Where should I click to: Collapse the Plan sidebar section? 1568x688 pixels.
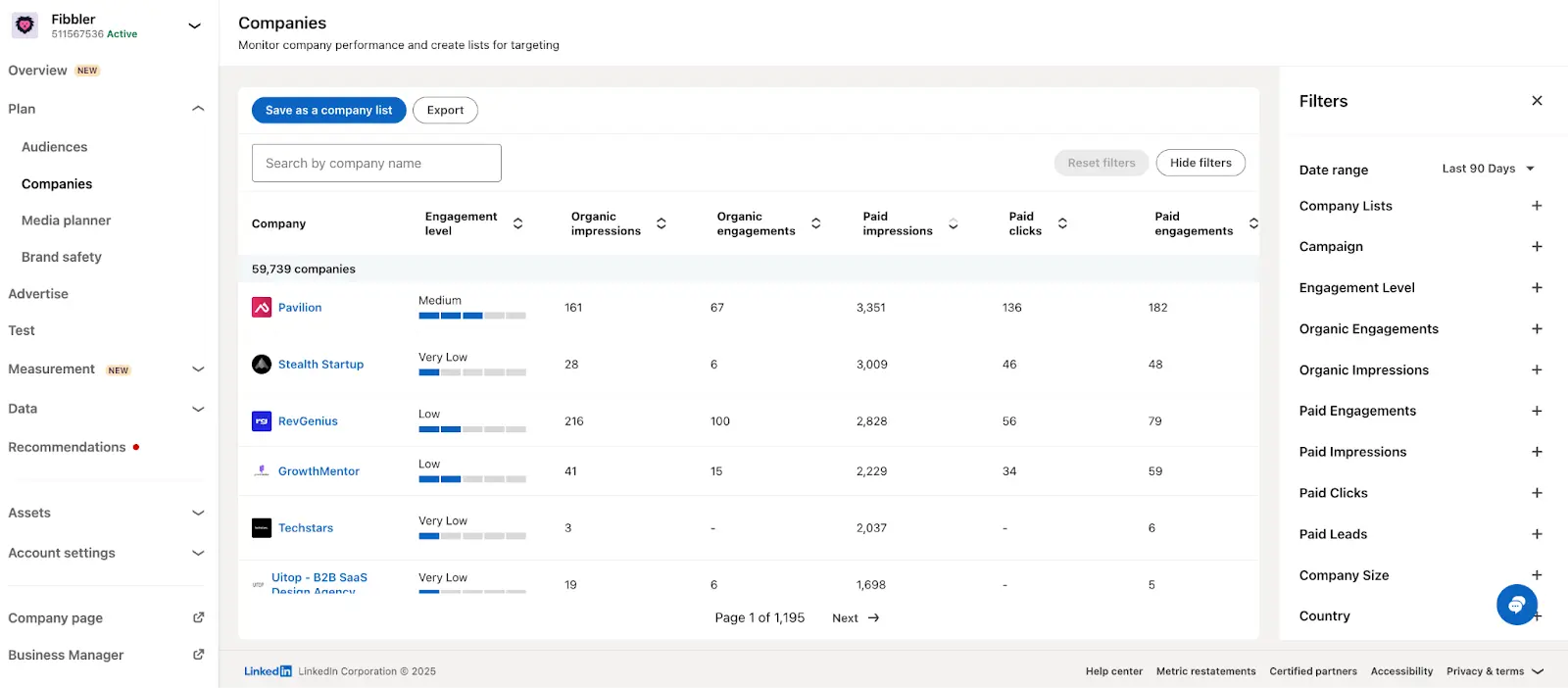[198, 109]
